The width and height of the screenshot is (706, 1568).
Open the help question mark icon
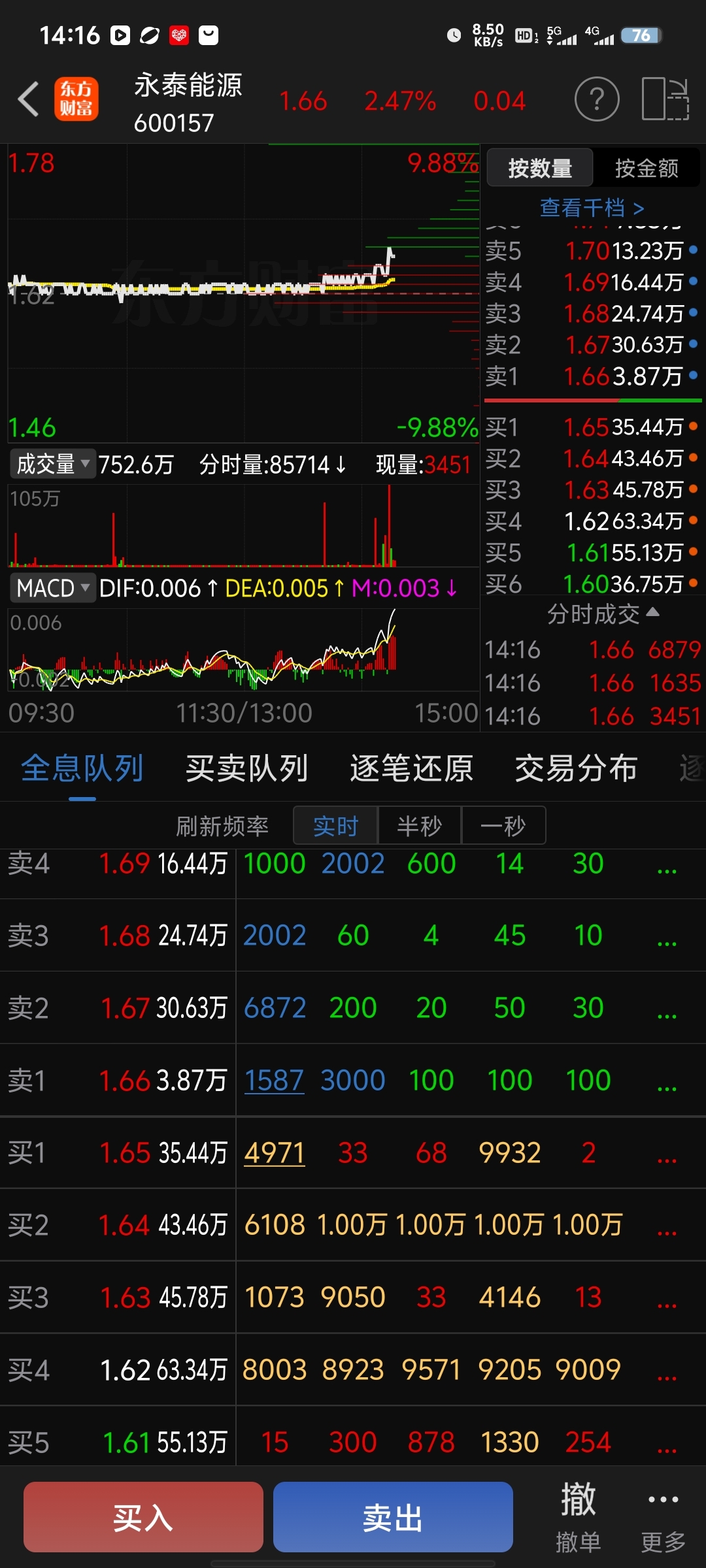(x=597, y=99)
